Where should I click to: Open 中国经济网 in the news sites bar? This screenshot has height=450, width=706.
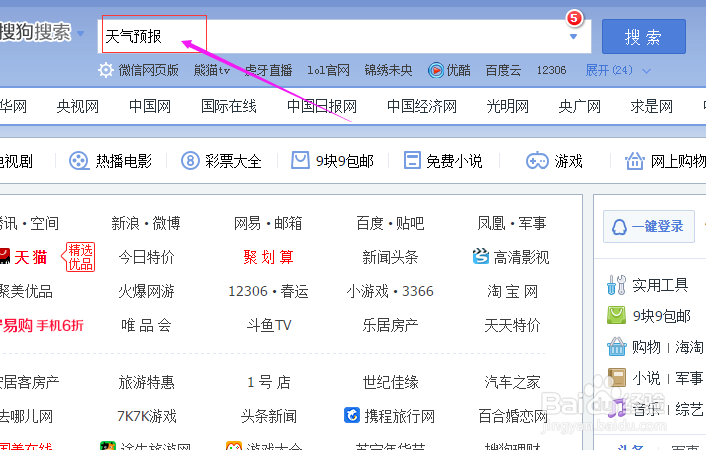click(x=421, y=107)
